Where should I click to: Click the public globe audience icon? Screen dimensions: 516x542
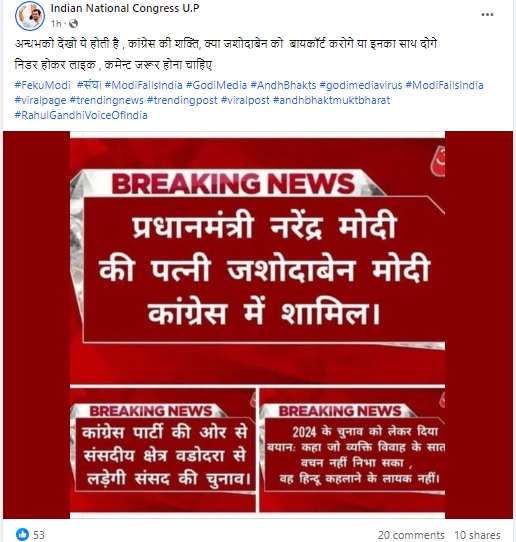[73, 24]
